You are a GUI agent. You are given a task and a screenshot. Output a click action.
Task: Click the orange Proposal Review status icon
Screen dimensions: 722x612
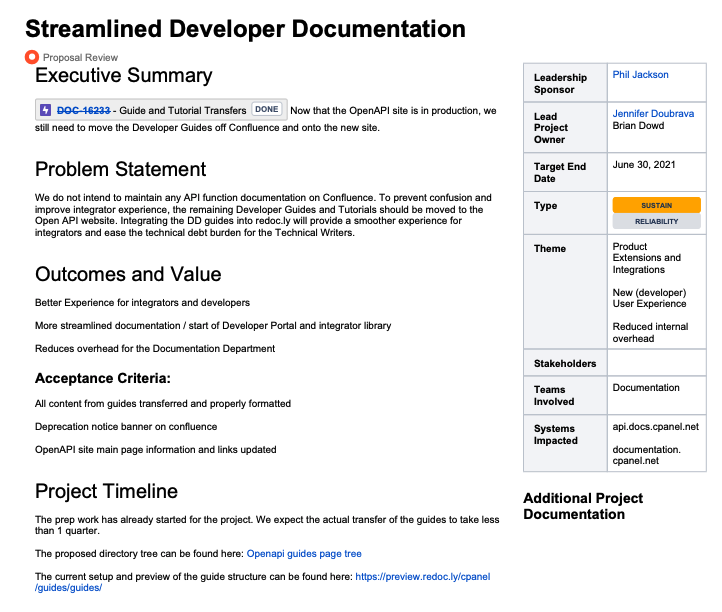pyautogui.click(x=32, y=57)
